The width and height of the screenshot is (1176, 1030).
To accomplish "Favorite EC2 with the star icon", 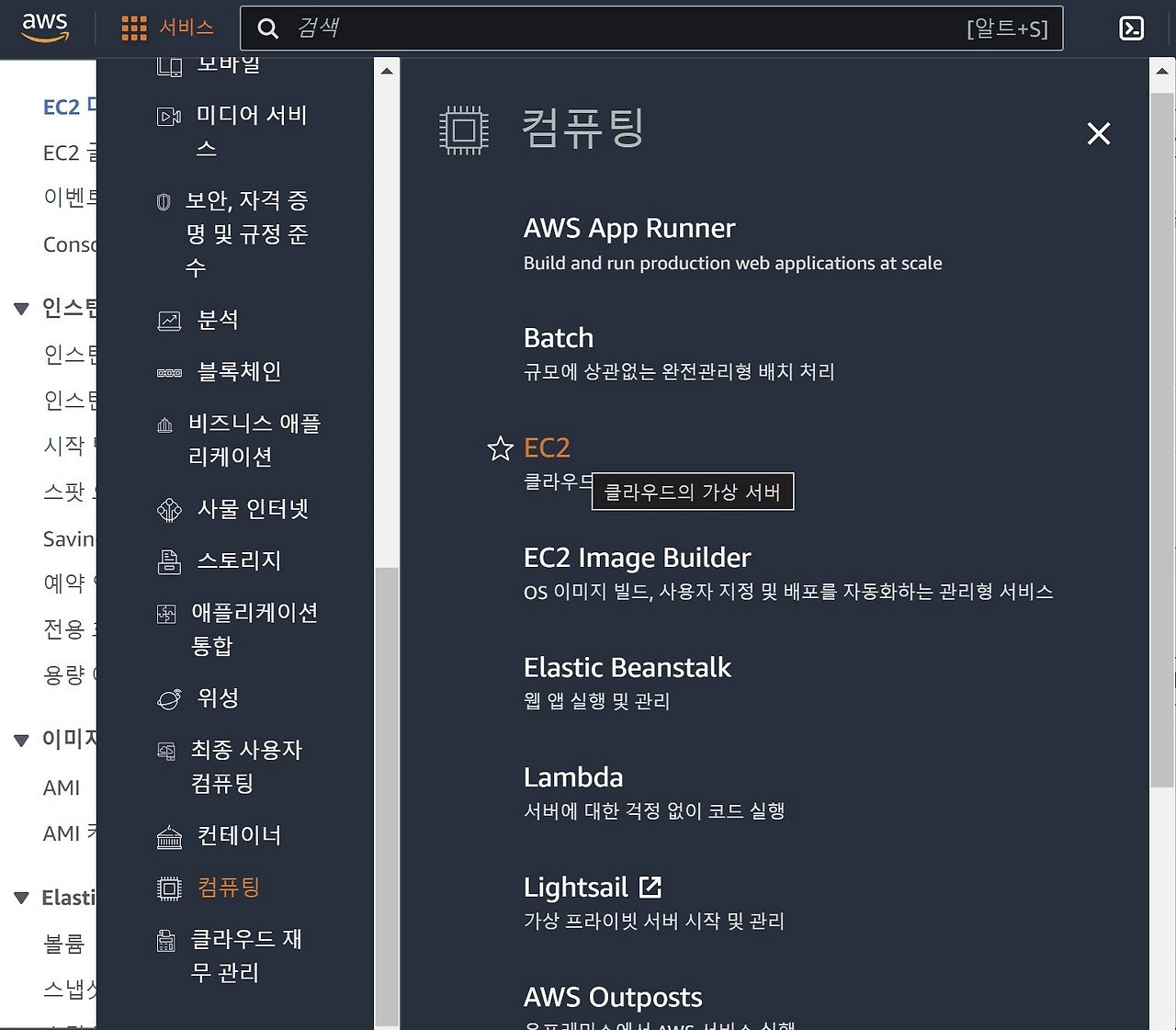I will pyautogui.click(x=500, y=448).
